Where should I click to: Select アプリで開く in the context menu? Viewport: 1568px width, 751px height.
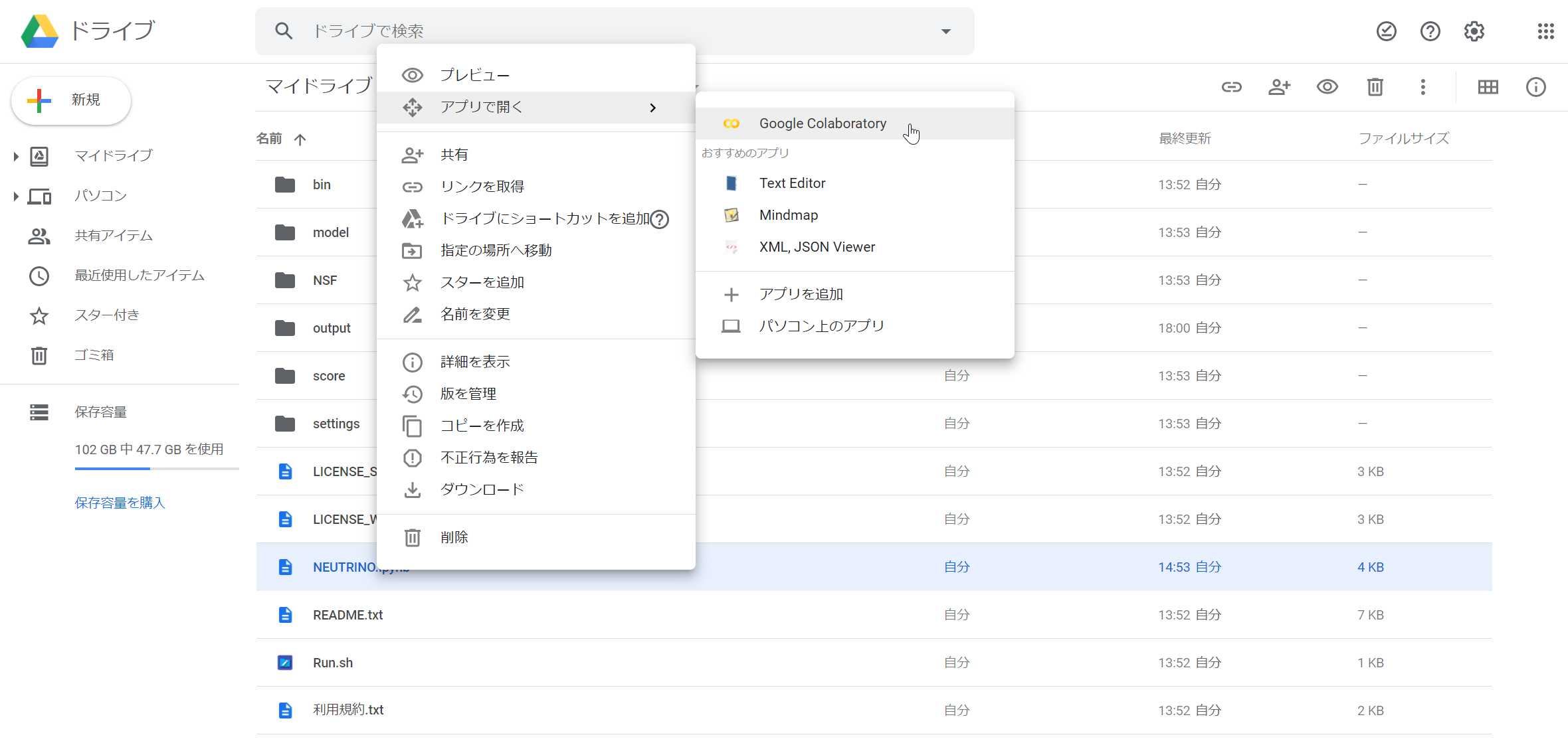pyautogui.click(x=536, y=107)
